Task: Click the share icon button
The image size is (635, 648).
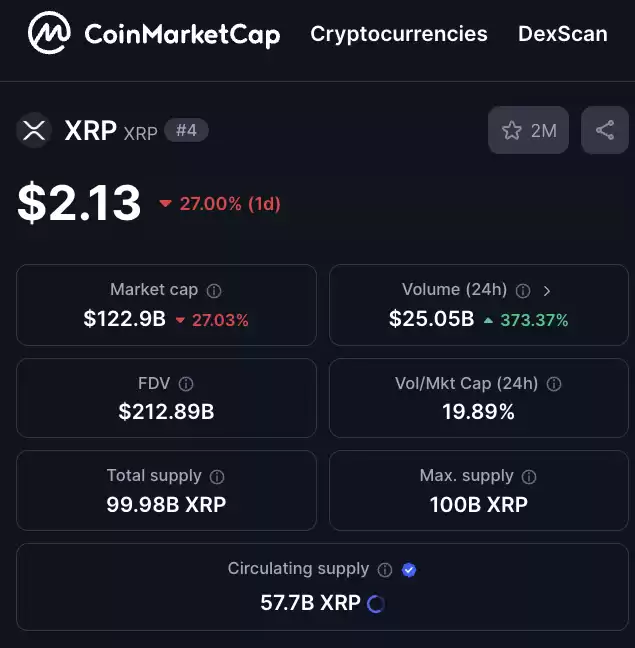Action: 604,130
